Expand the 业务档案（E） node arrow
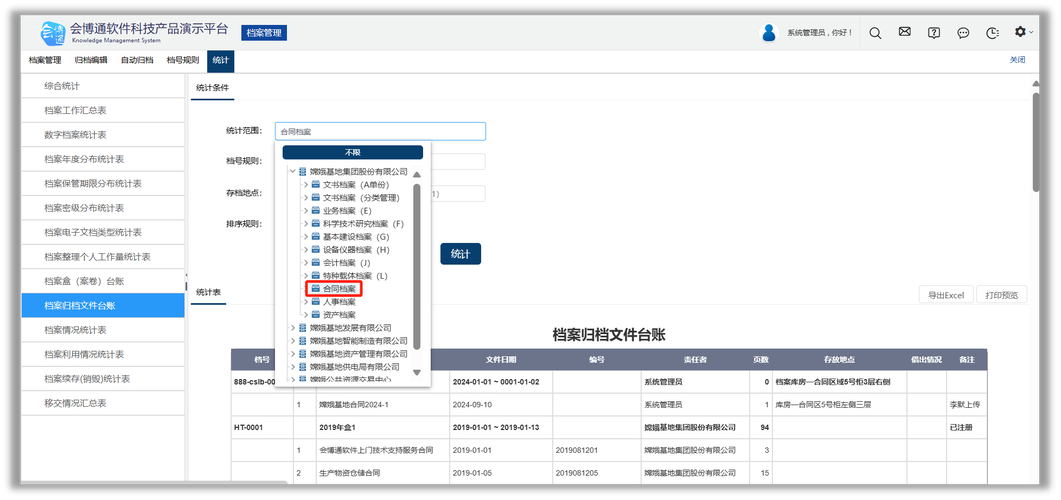This screenshot has width=1061, height=500. 306,210
